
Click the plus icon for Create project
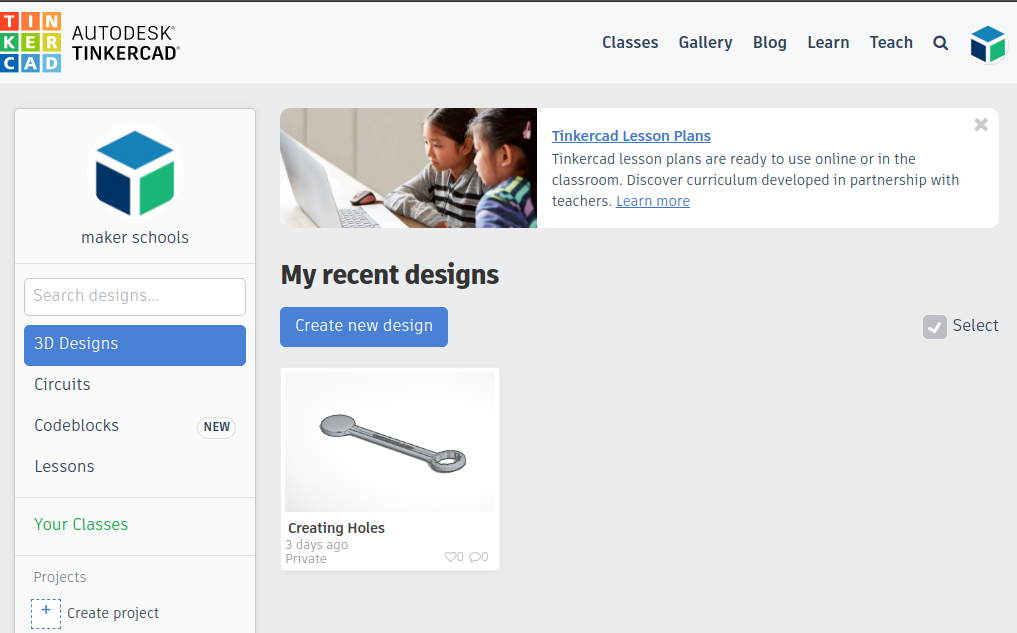[46, 614]
